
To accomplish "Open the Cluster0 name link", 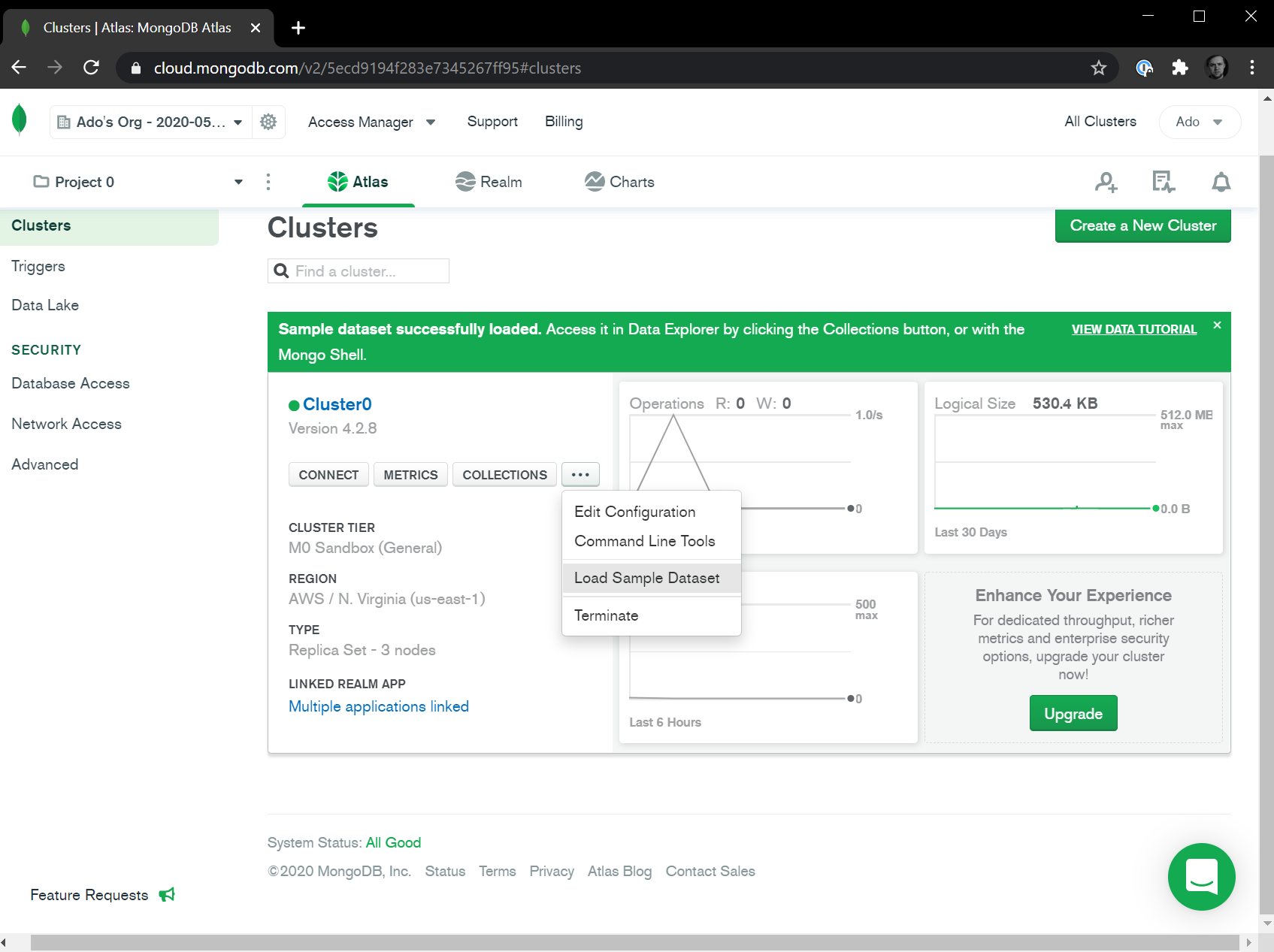I will pos(337,404).
